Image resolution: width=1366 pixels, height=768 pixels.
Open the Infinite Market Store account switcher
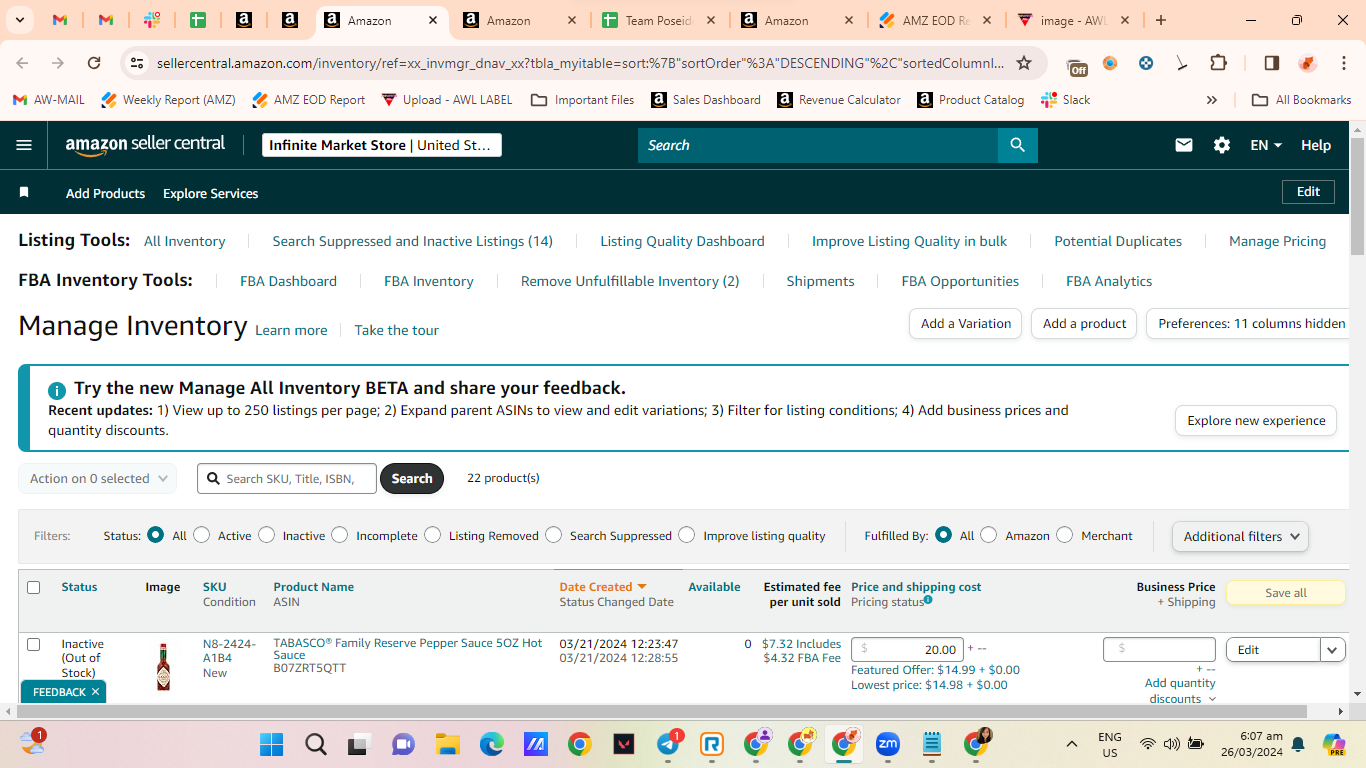(381, 145)
